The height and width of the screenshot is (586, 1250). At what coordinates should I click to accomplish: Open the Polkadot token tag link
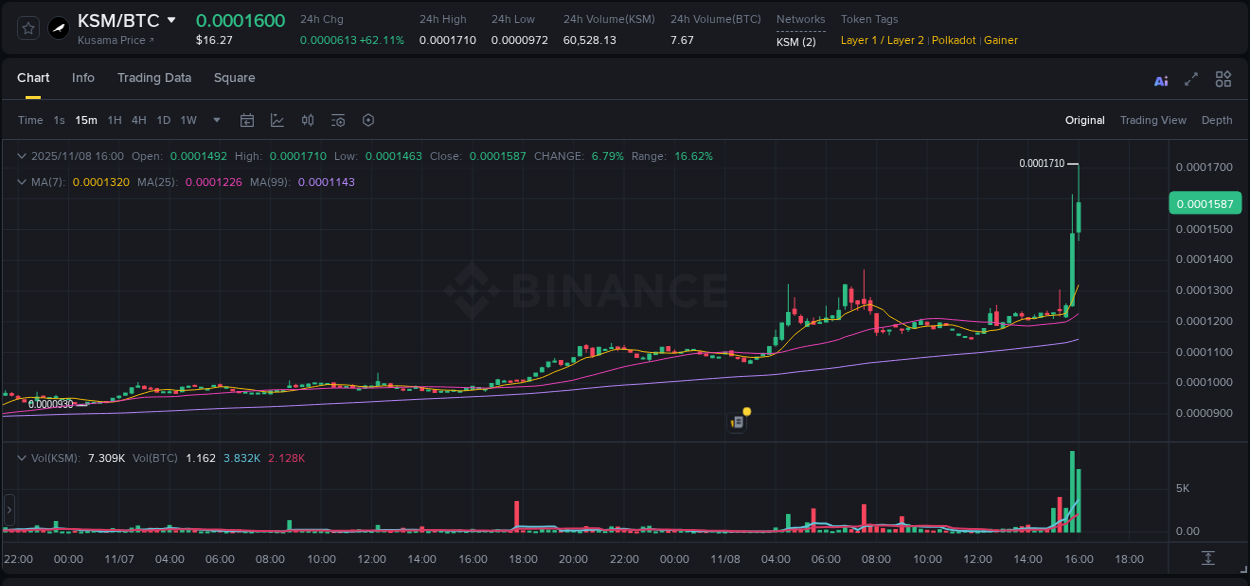point(953,40)
